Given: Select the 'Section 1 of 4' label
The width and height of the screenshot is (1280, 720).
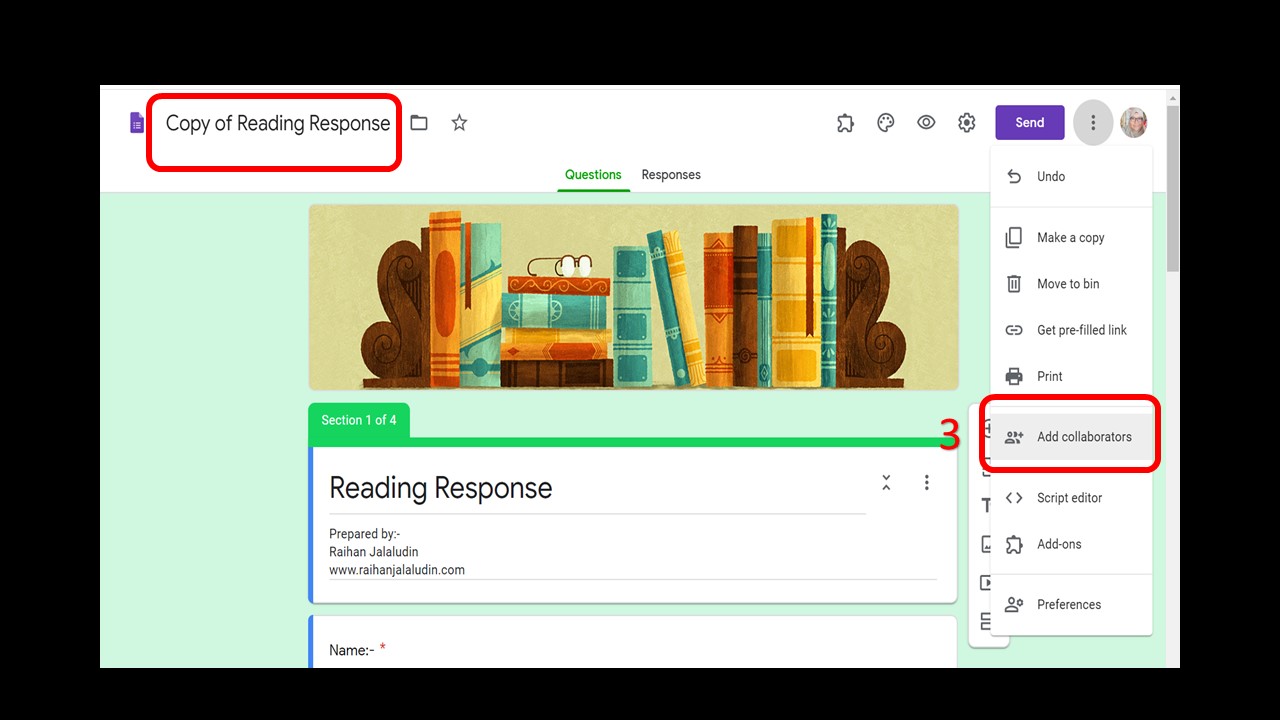Looking at the screenshot, I should (x=359, y=420).
